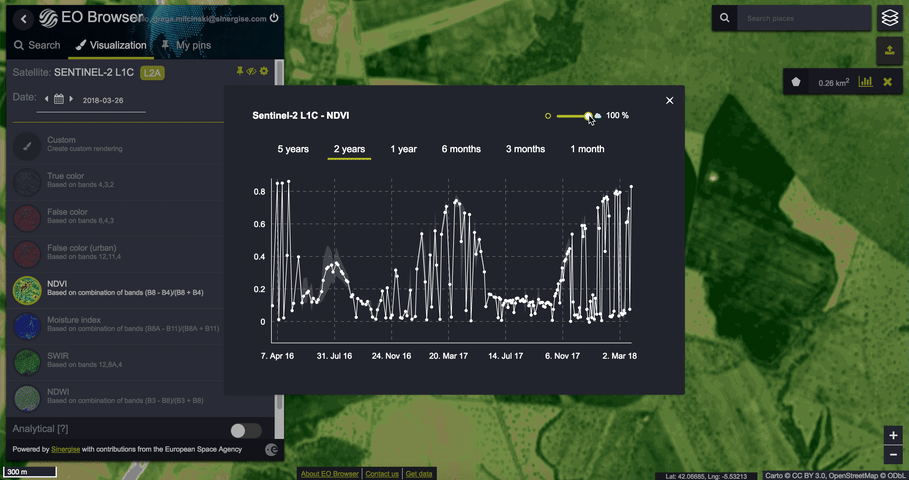Viewport: 909px width, 480px height.
Task: Click the map search magnifier icon
Action: [x=725, y=18]
